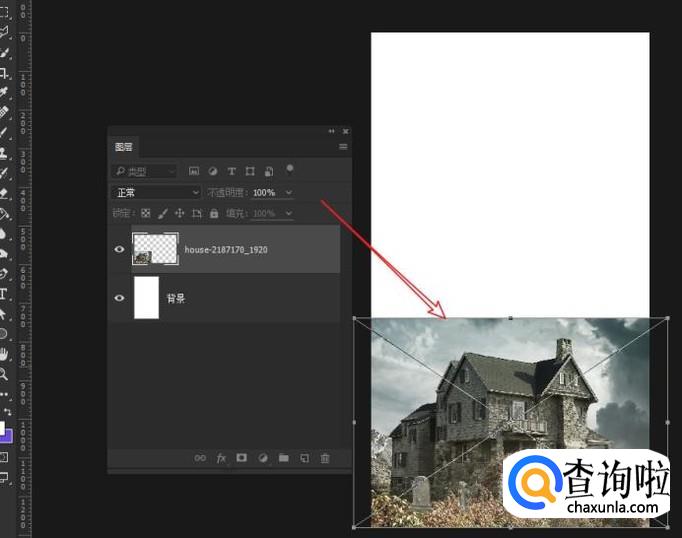
Task: Create a new layer from the panel bottom
Action: (x=304, y=458)
